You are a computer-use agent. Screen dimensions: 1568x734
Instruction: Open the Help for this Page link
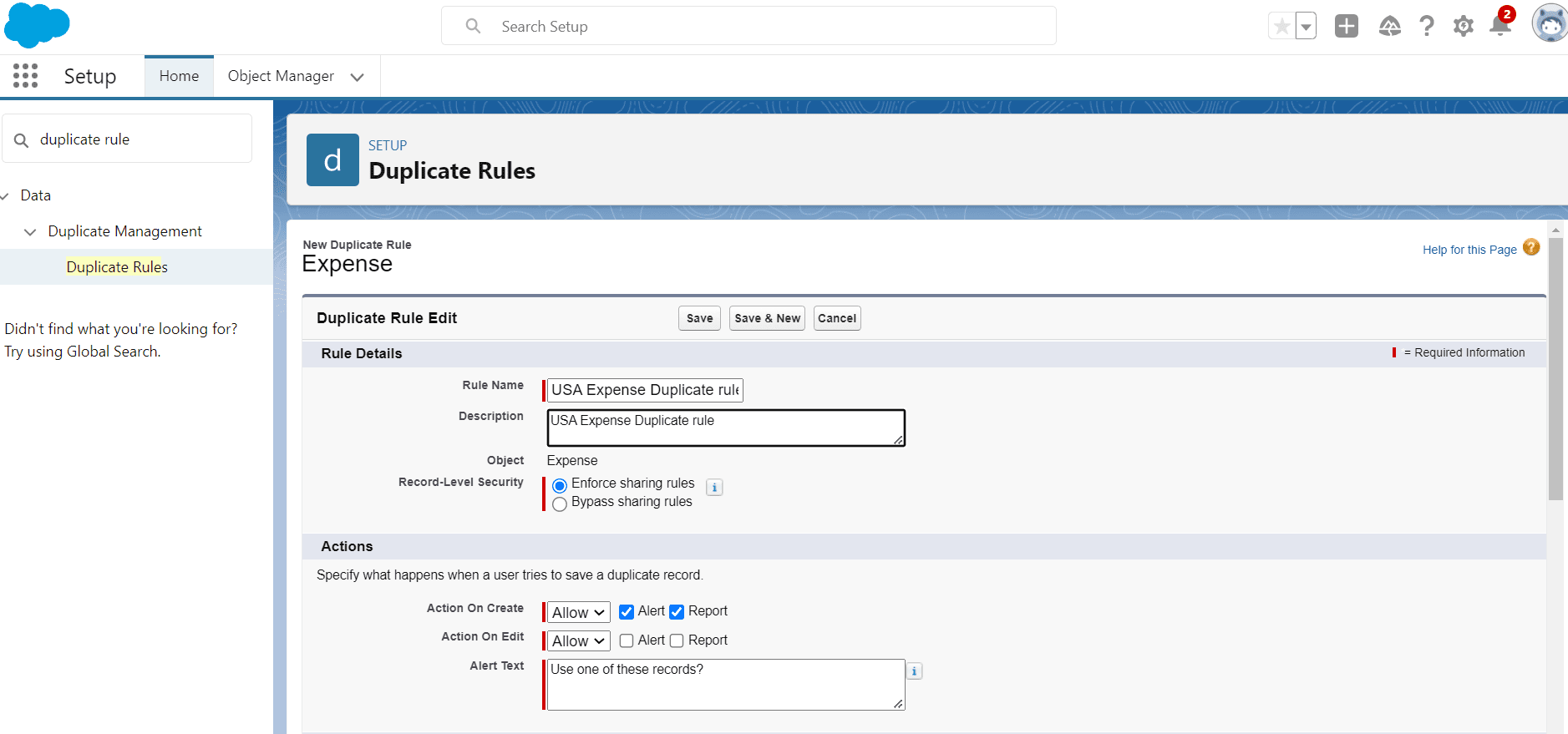coord(1469,250)
